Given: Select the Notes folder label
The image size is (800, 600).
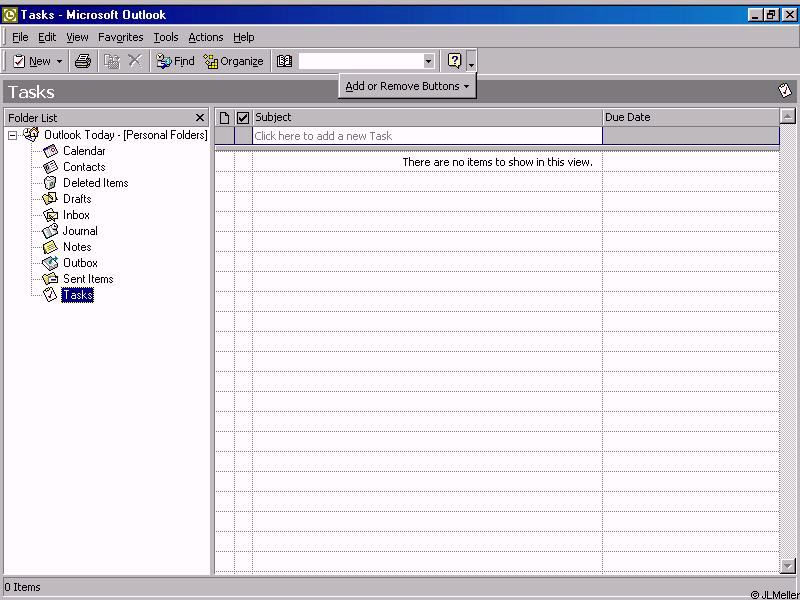Looking at the screenshot, I should [x=77, y=247].
